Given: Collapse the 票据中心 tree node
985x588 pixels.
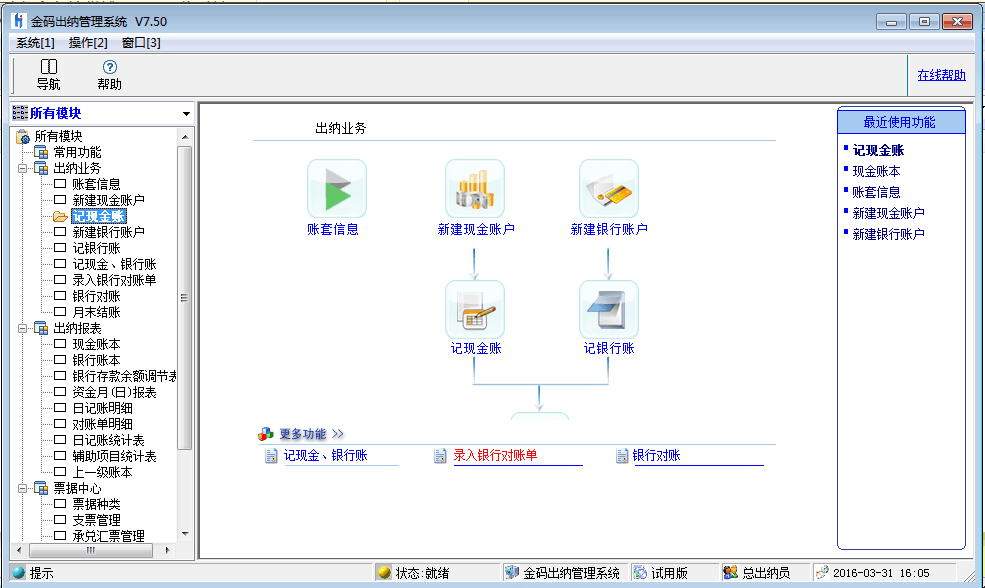Looking at the screenshot, I should coord(23,488).
